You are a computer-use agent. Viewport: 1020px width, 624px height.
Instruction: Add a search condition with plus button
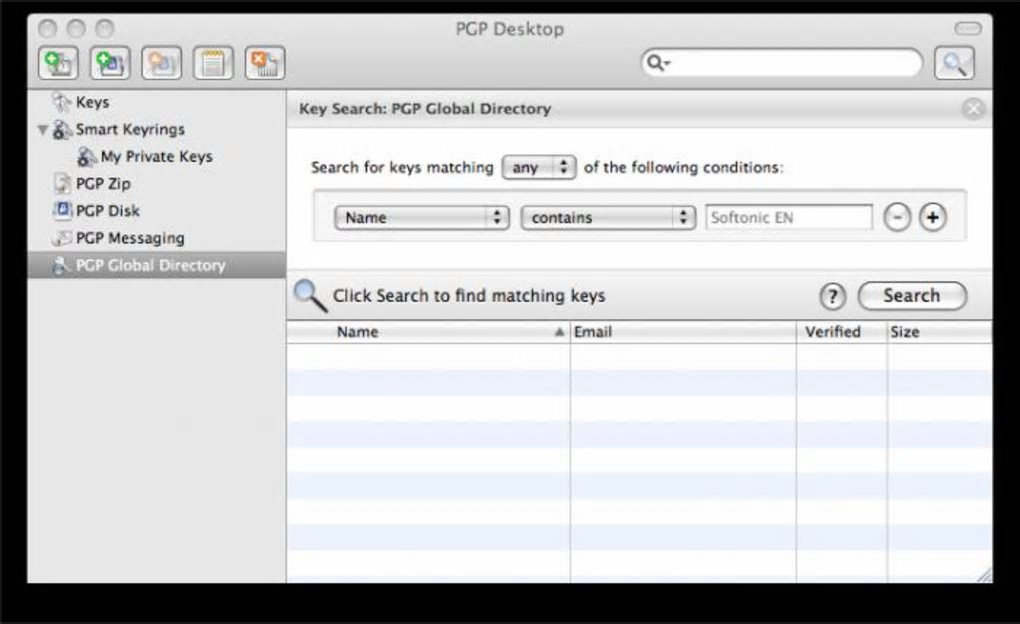[932, 217]
